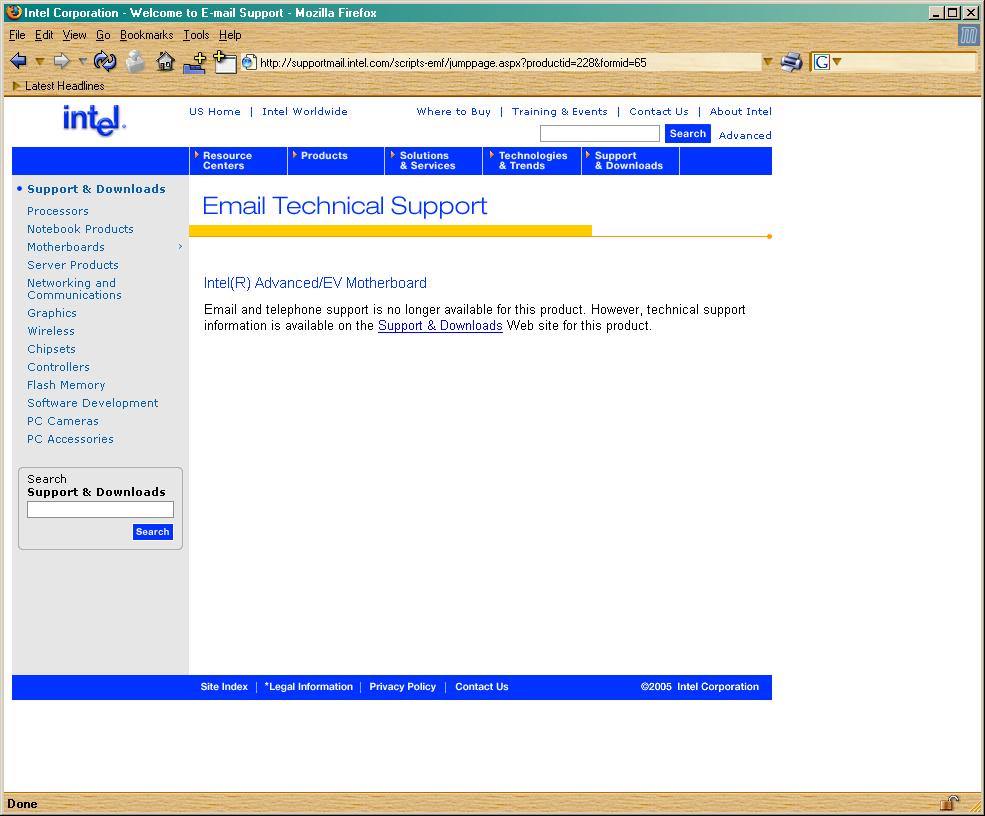
Task: Click the top Intel site search field
Action: (x=599, y=134)
